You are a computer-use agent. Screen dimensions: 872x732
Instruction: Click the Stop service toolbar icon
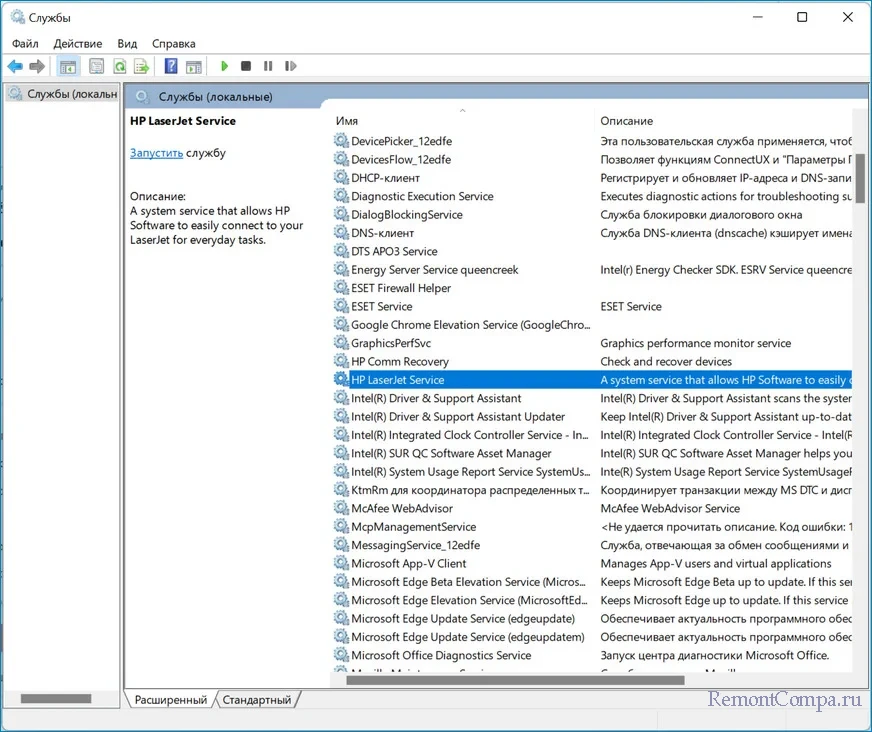tap(246, 66)
